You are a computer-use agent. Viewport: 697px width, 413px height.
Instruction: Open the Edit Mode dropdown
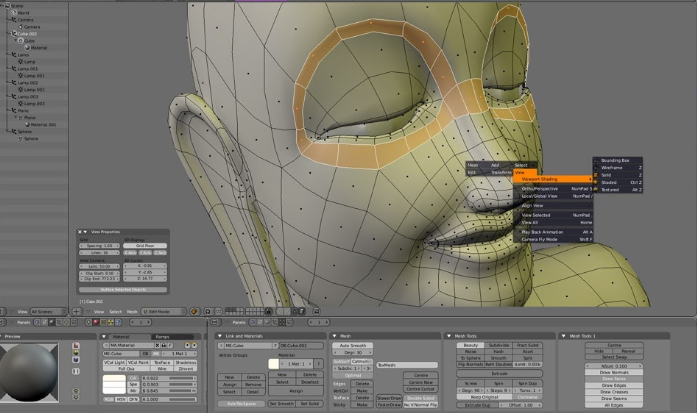pyautogui.click(x=163, y=312)
